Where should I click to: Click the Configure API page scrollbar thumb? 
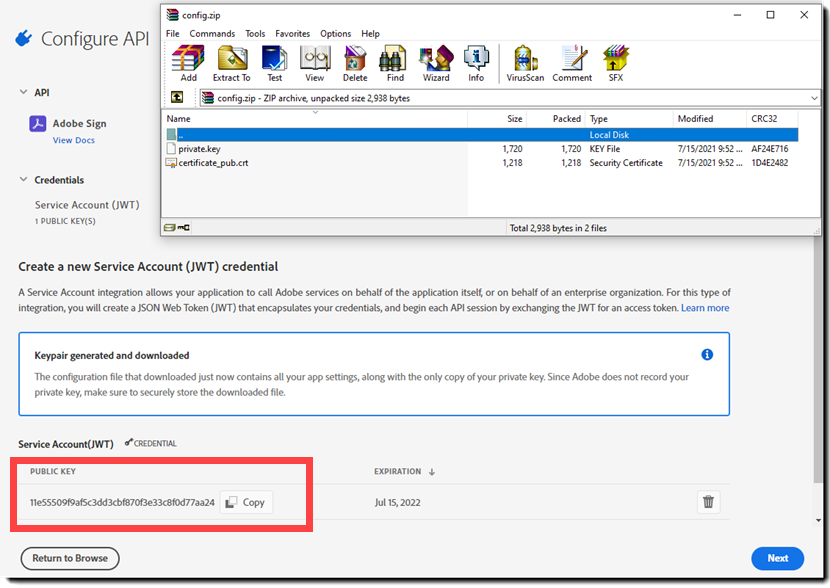click(x=818, y=360)
